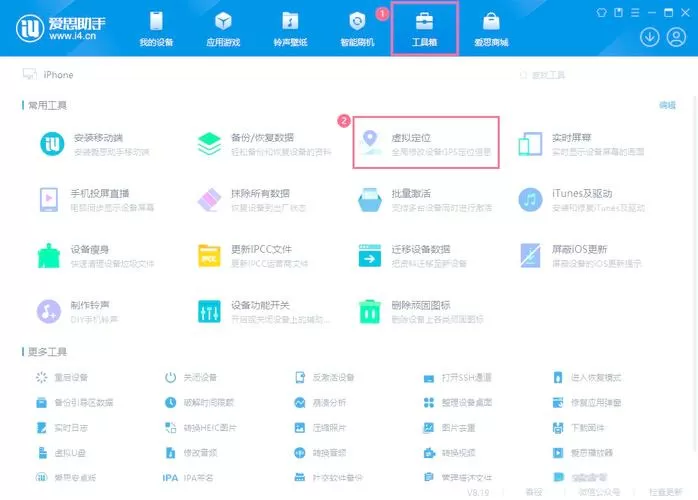Viewport: 698px width, 500px height.
Task: Open 修复应用弹窗 tool
Action: click(587, 402)
